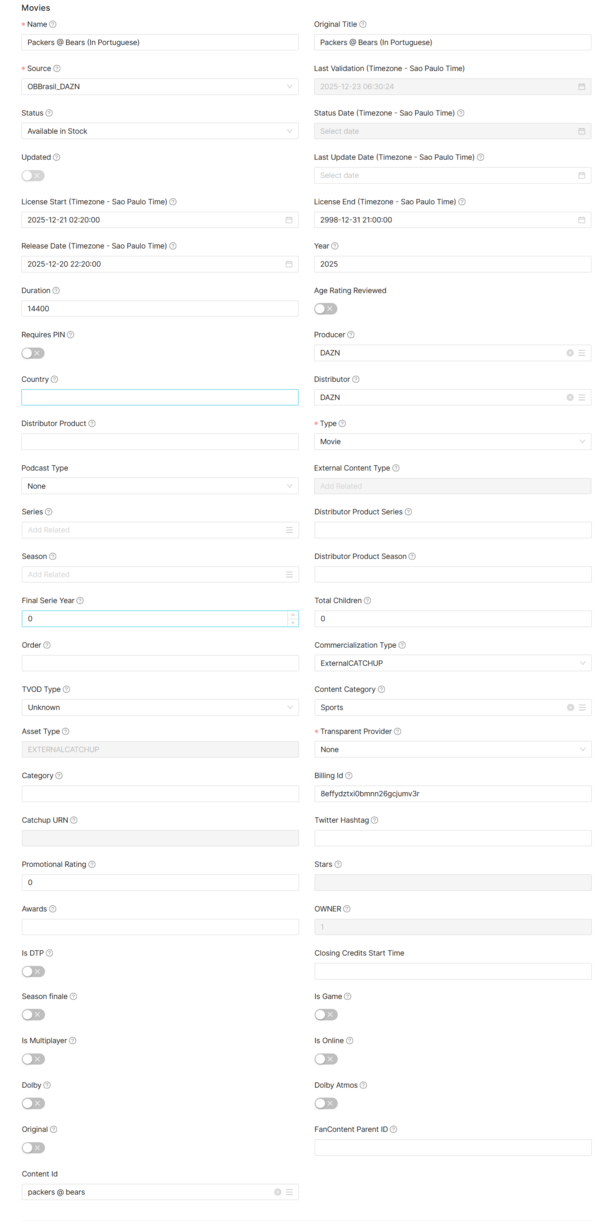Screen dimensions: 600x1226
Task: Clear the Producer DAZN value
Action: coord(570,353)
